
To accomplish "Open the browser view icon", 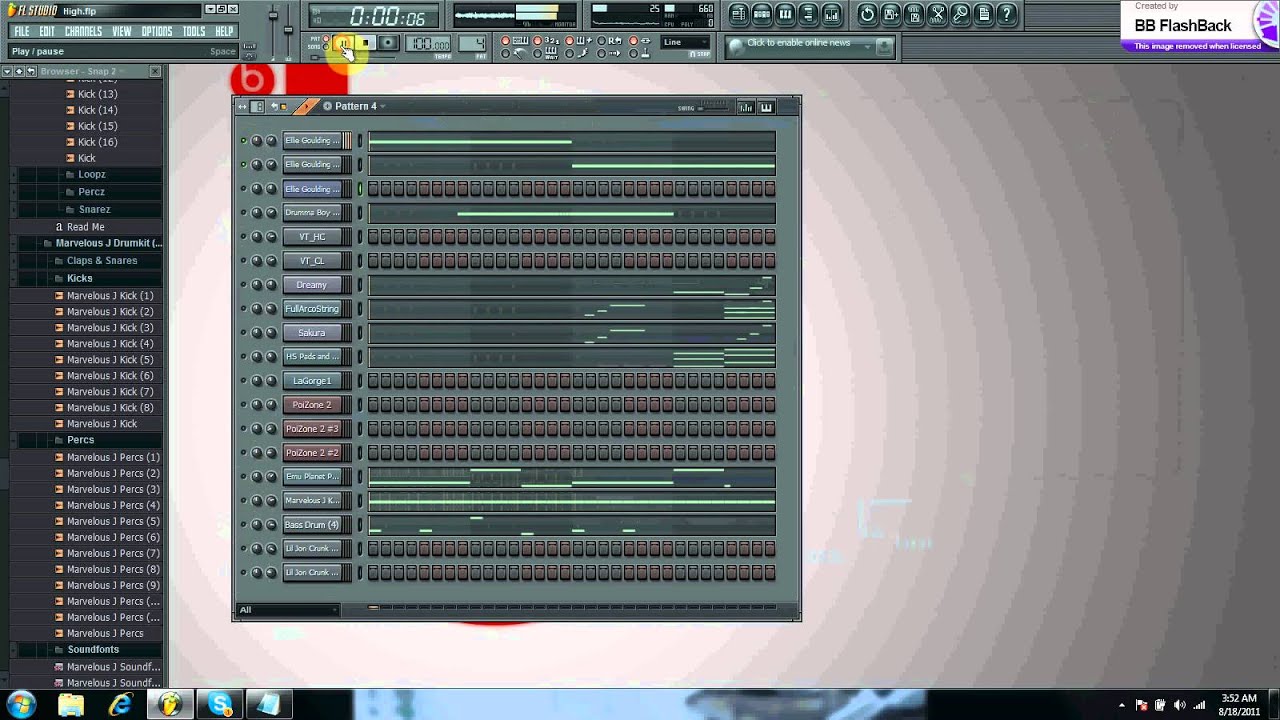I will [808, 14].
